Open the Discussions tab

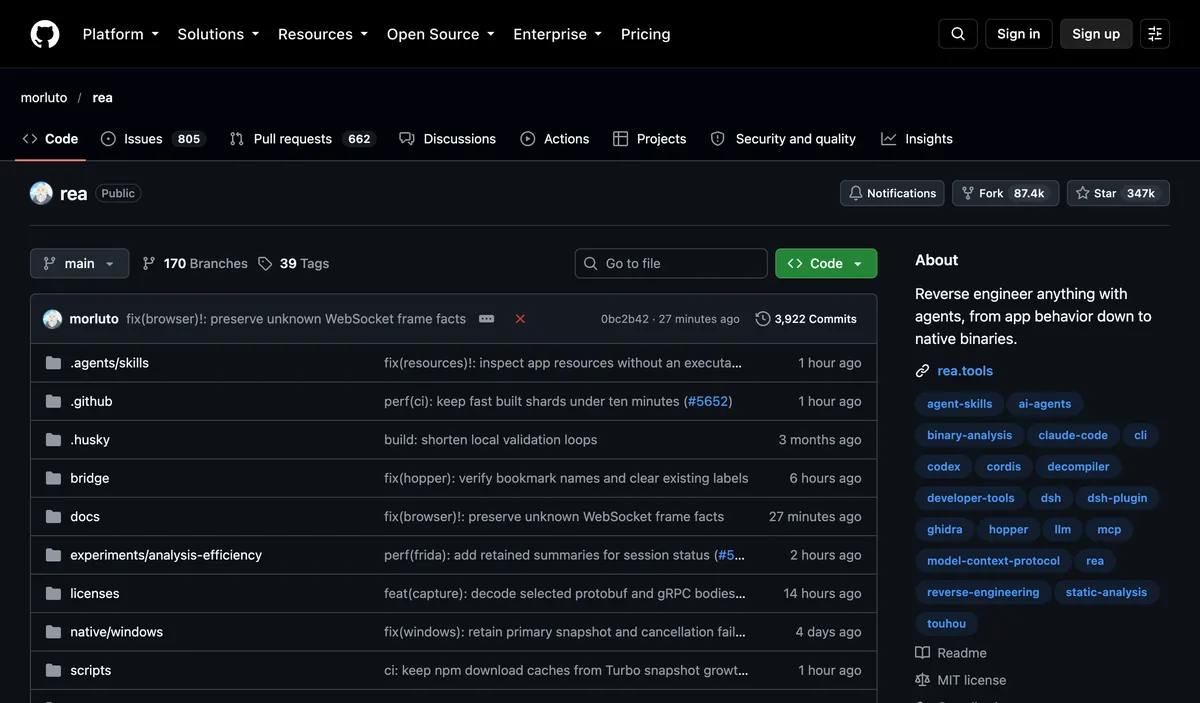coord(447,139)
